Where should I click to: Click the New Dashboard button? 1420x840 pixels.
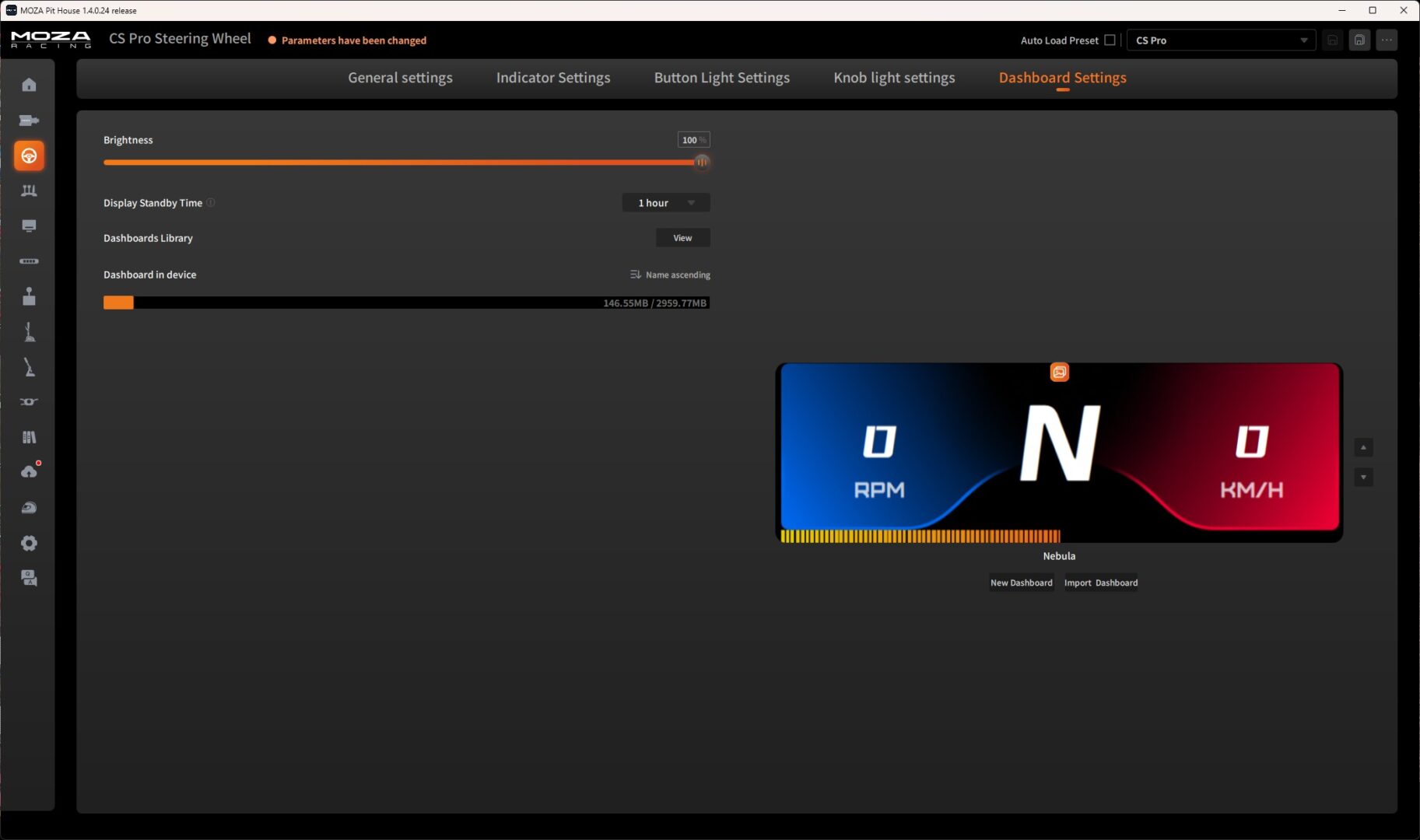1022,583
